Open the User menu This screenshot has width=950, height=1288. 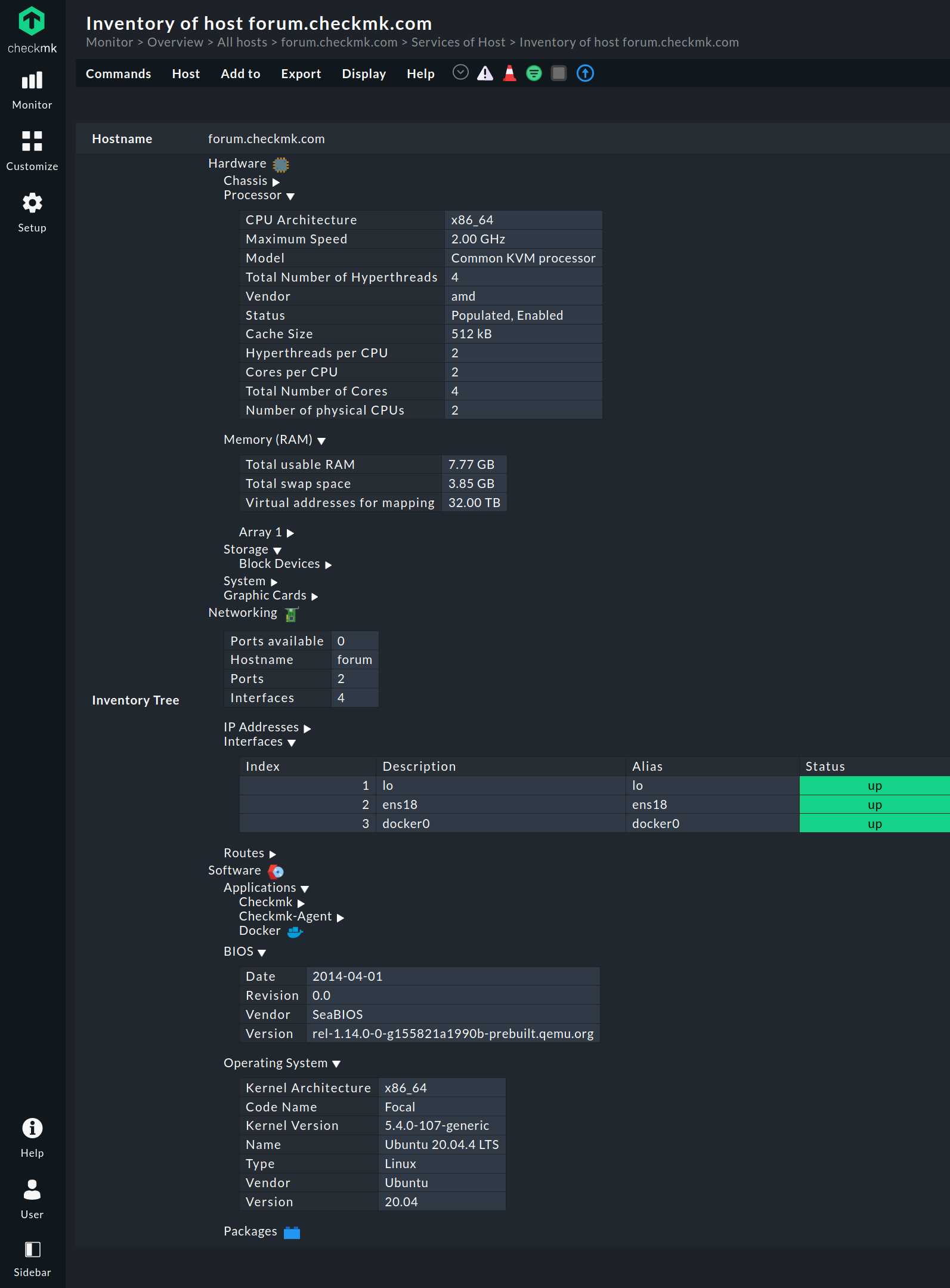pos(32,1199)
